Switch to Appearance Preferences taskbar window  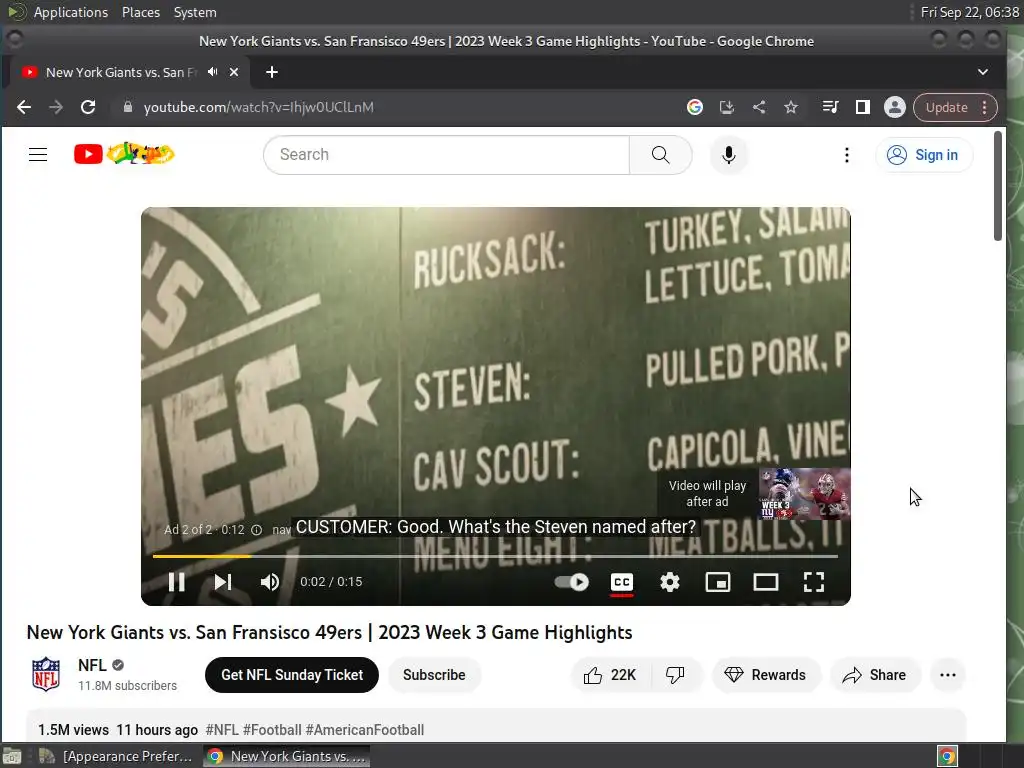coord(116,756)
